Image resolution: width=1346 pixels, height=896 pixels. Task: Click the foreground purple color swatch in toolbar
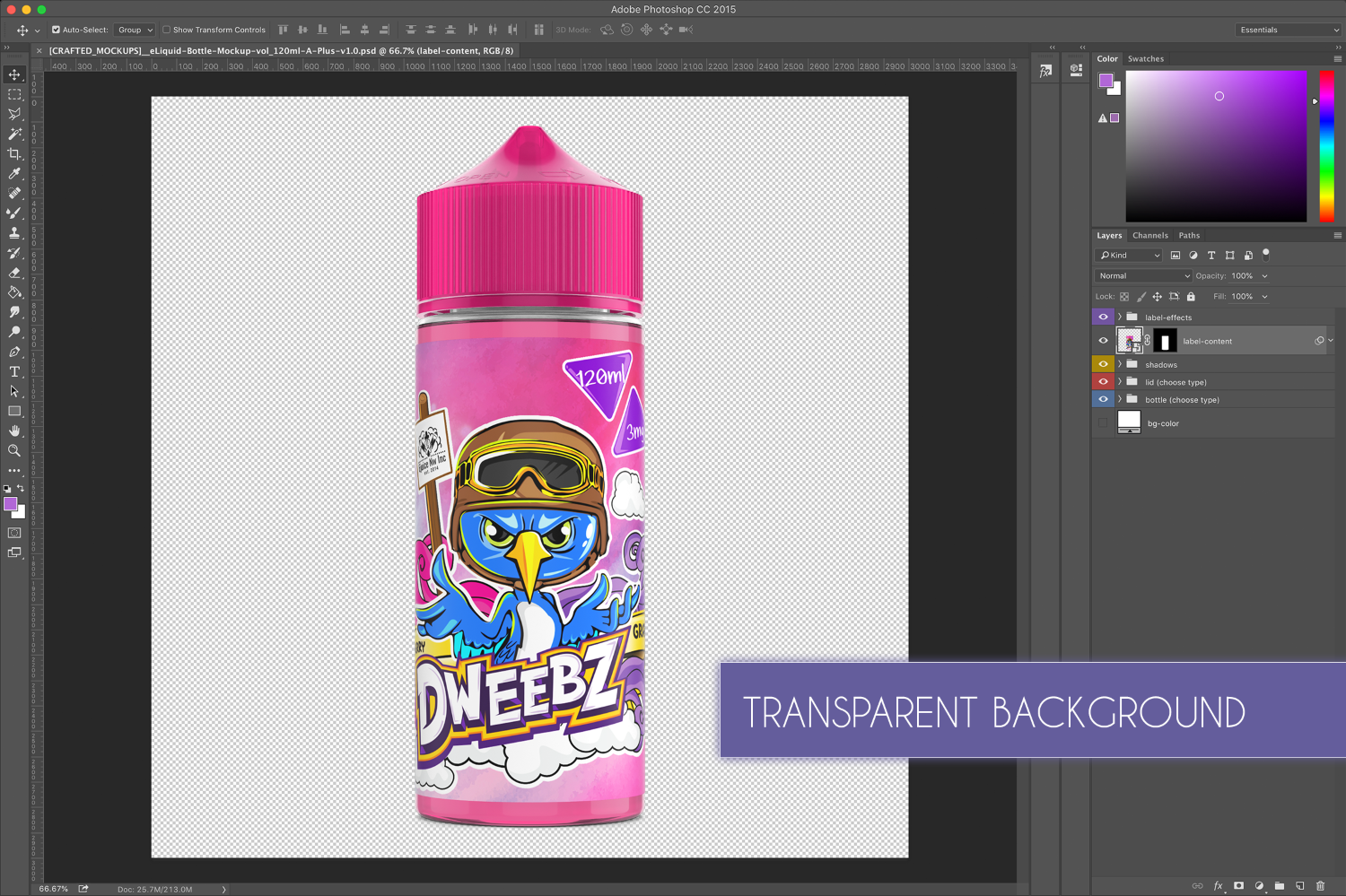tap(11, 504)
